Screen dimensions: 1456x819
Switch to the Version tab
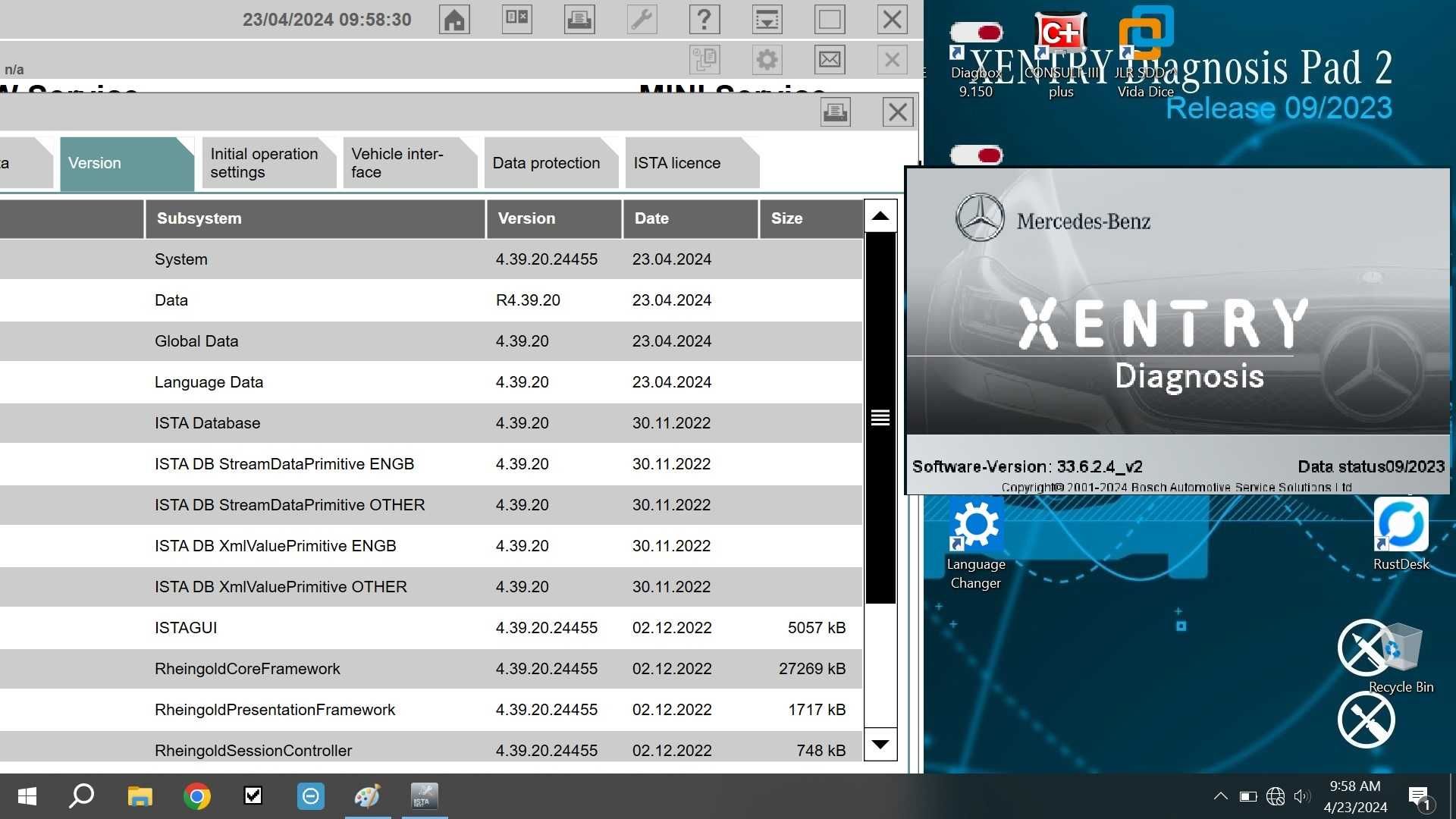pos(126,163)
